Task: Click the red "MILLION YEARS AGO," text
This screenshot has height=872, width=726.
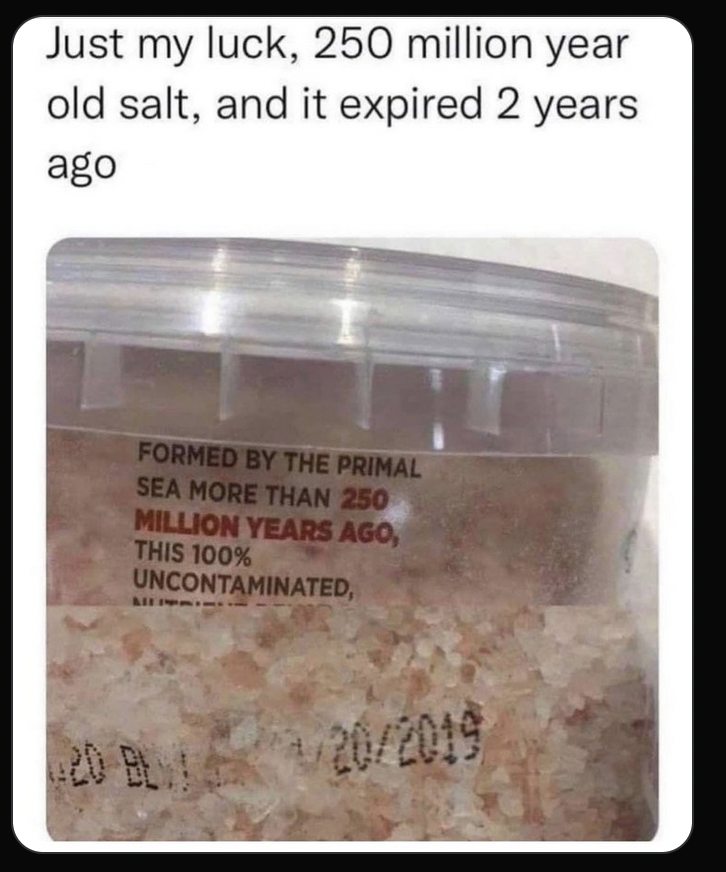Action: point(266,528)
